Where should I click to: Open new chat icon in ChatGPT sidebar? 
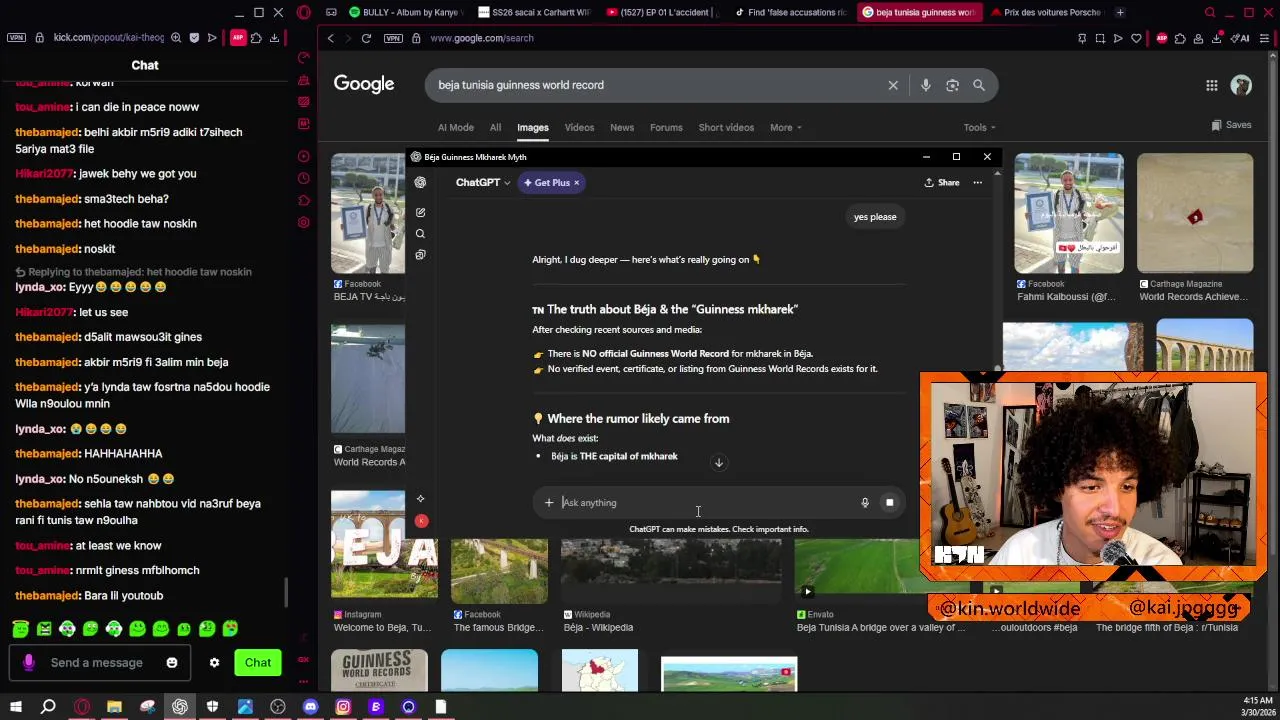pyautogui.click(x=420, y=212)
